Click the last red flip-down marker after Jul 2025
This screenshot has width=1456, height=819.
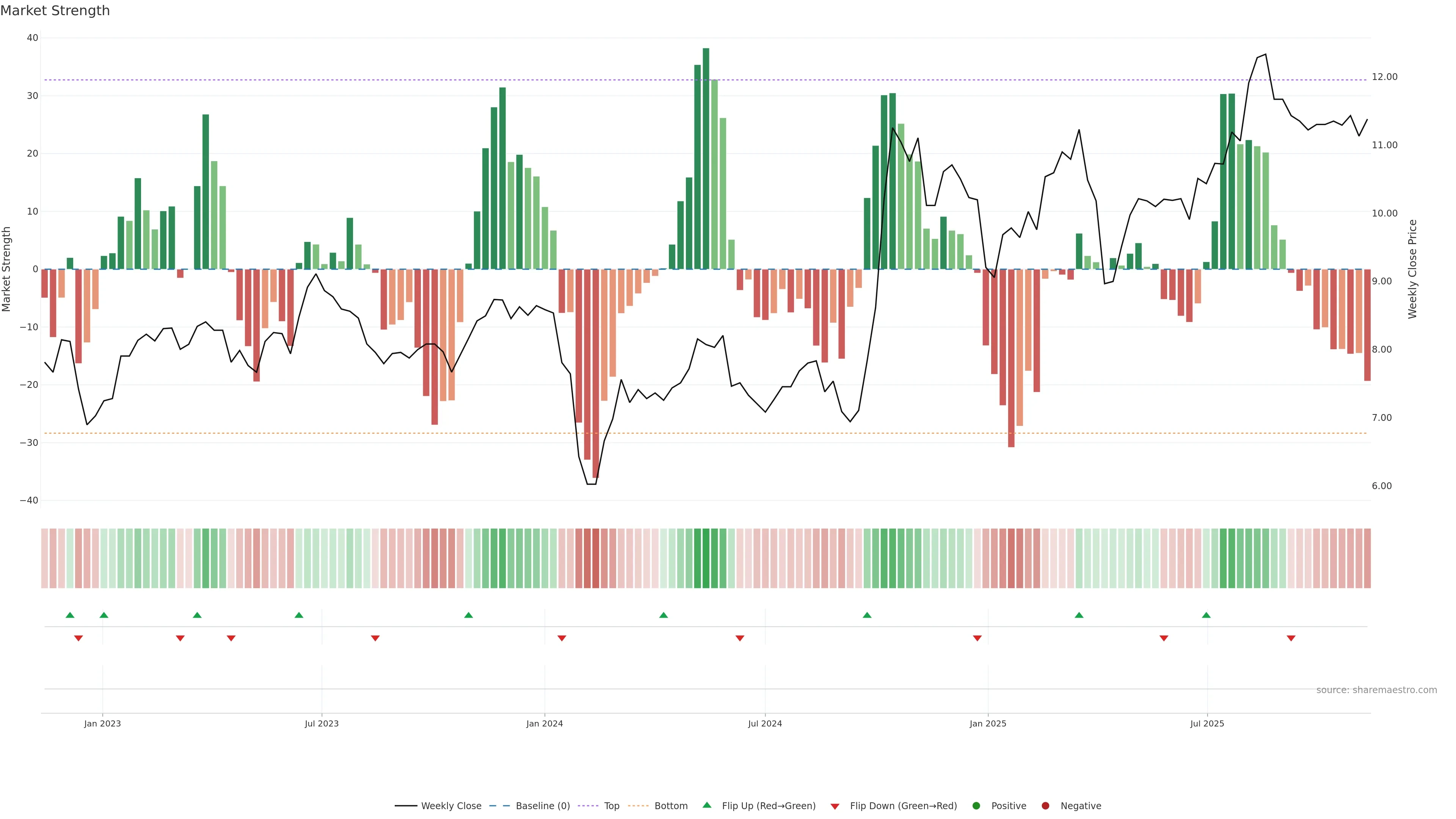click(1291, 638)
